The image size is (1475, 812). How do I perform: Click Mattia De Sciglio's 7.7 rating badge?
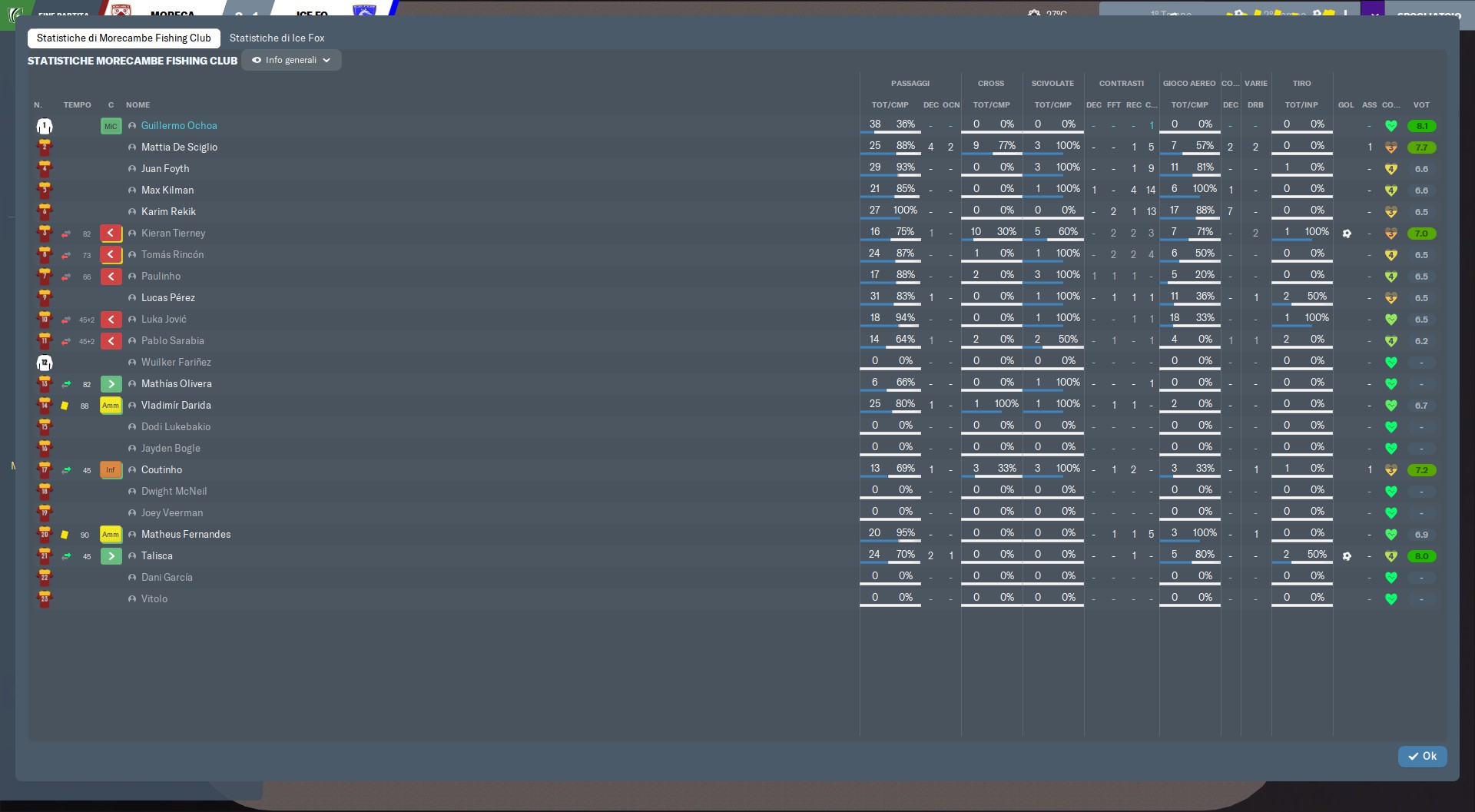[x=1421, y=147]
